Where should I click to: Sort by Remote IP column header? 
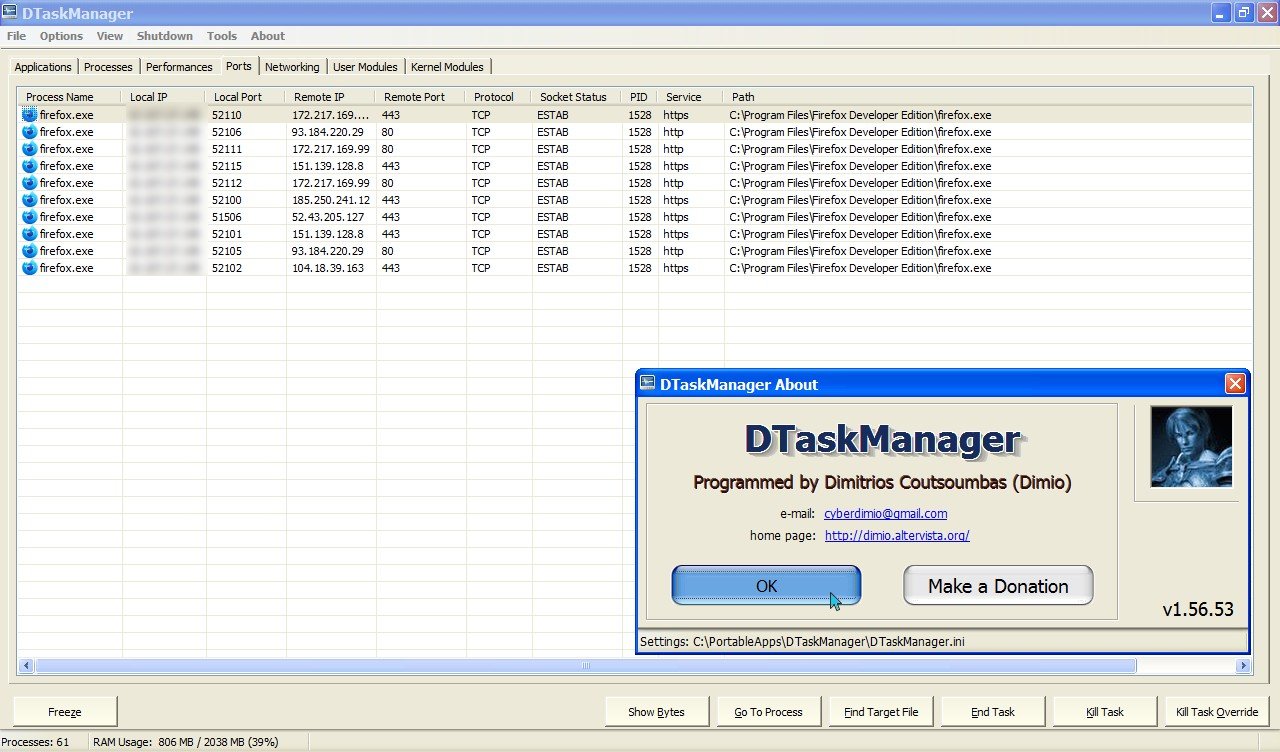pos(331,97)
